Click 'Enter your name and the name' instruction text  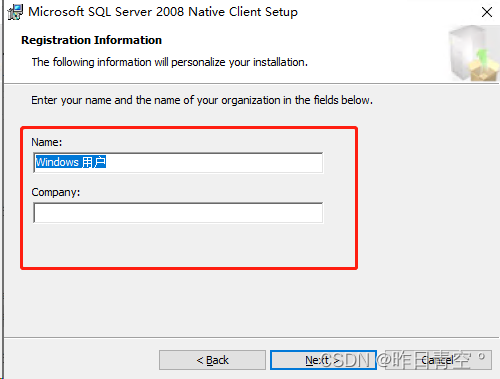click(x=202, y=100)
